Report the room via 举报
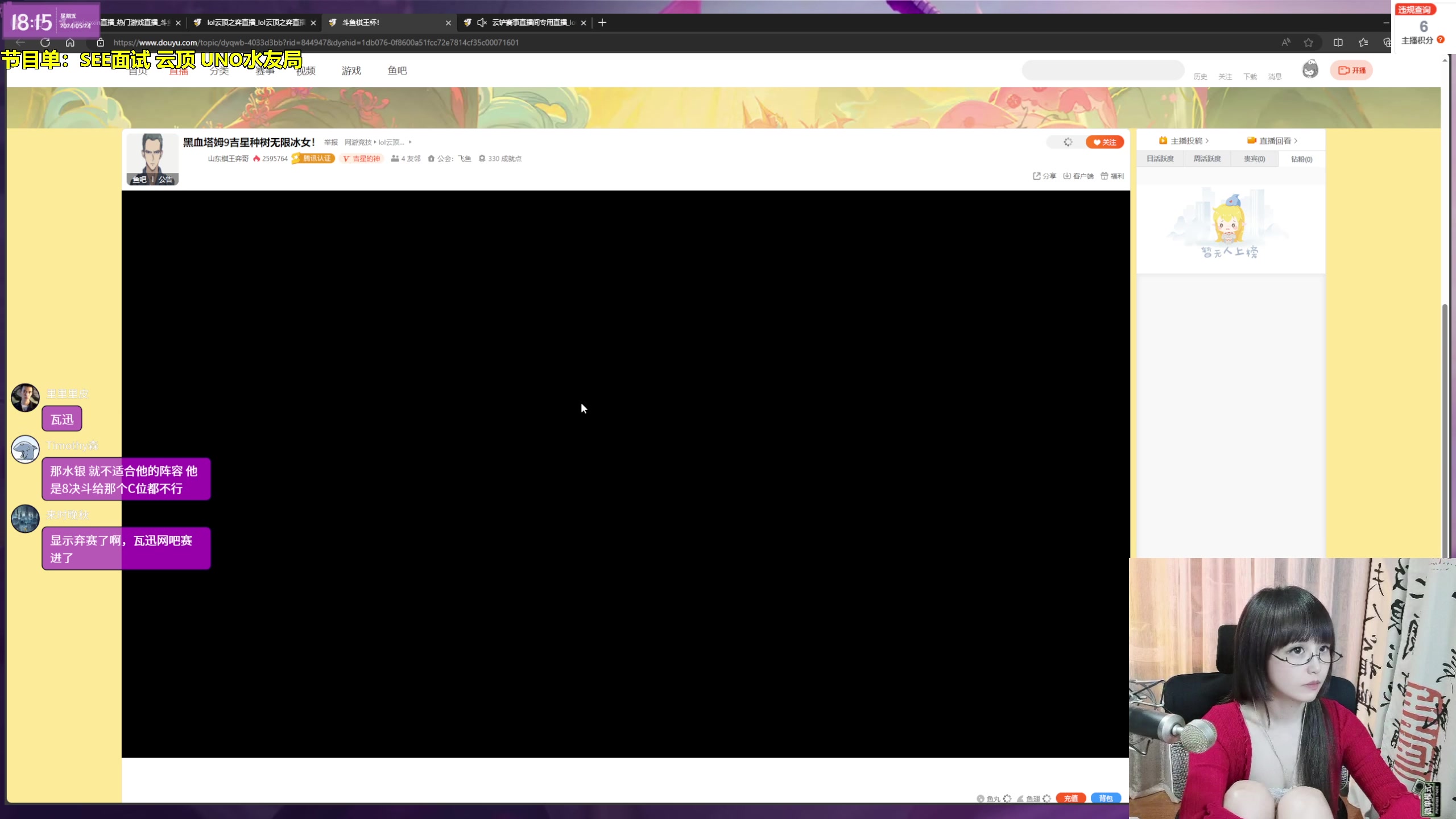The height and width of the screenshot is (819, 1456). [x=331, y=143]
